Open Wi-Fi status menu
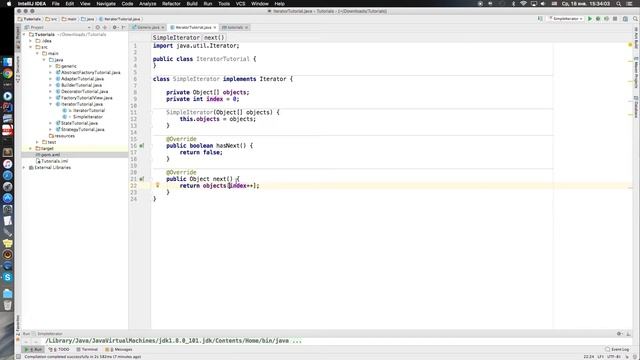 523,4
